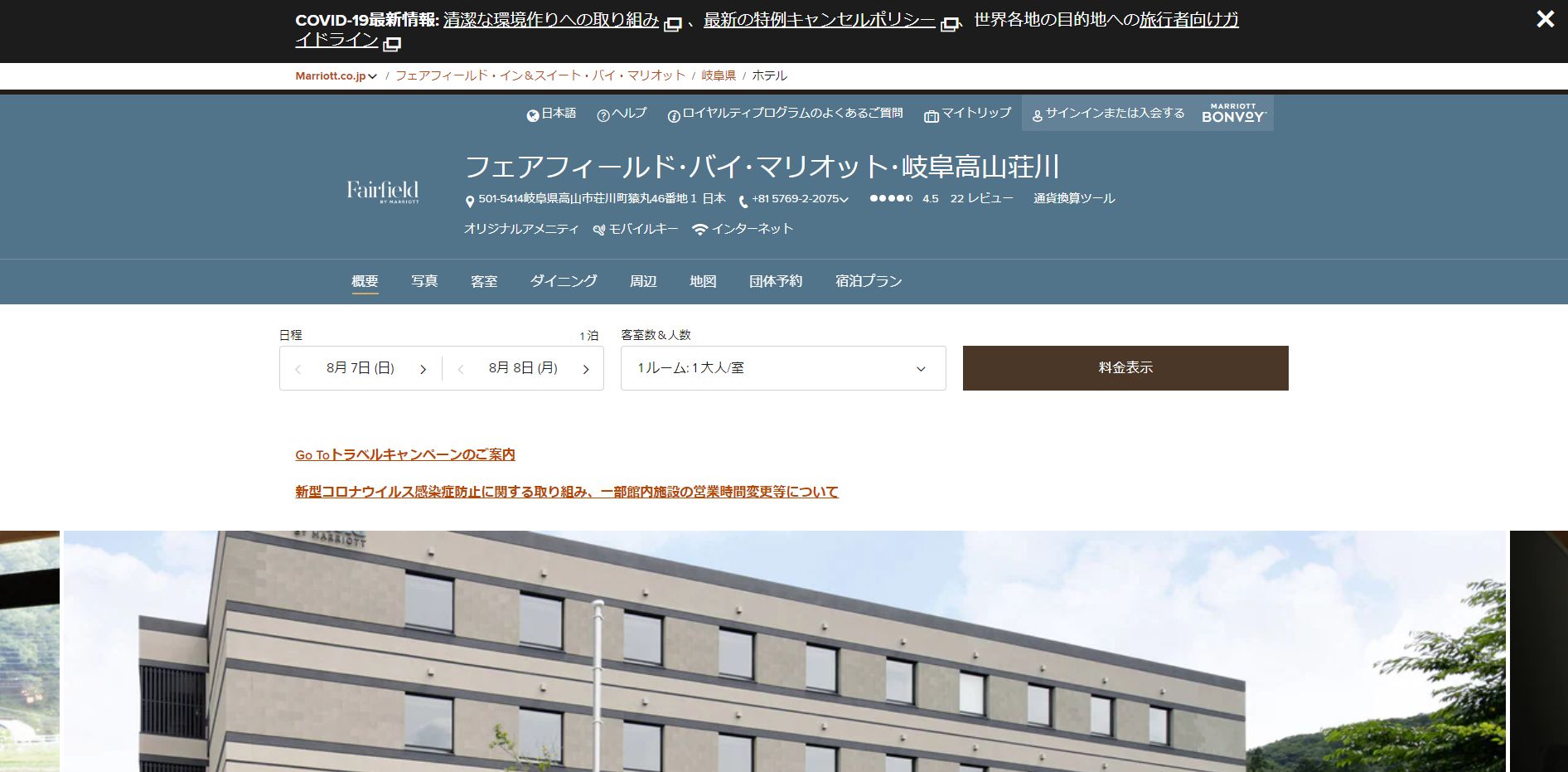Click the 4.5 star rating dots
1568x772 pixels.
pos(891,198)
